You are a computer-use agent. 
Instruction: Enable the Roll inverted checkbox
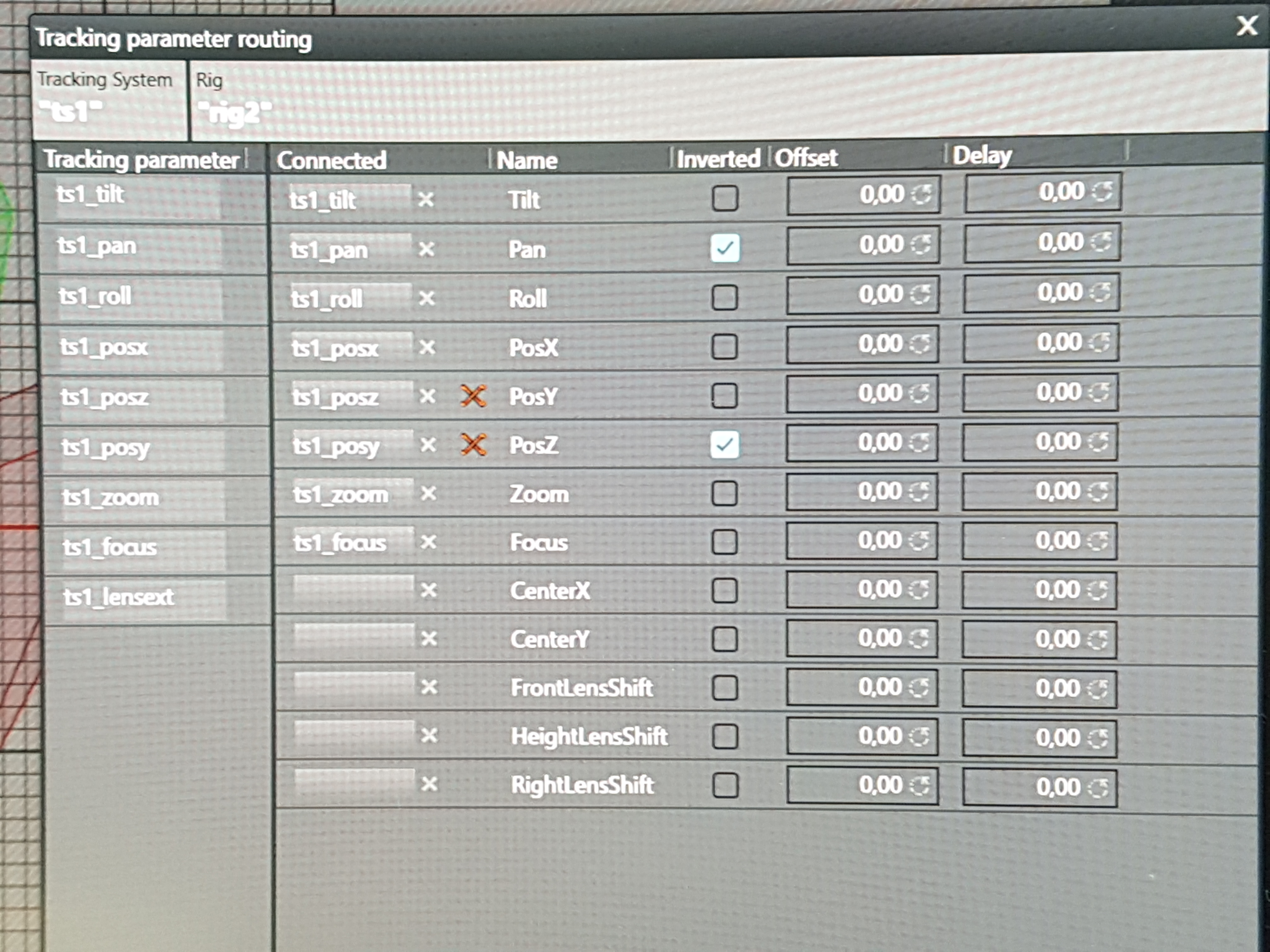pos(724,297)
